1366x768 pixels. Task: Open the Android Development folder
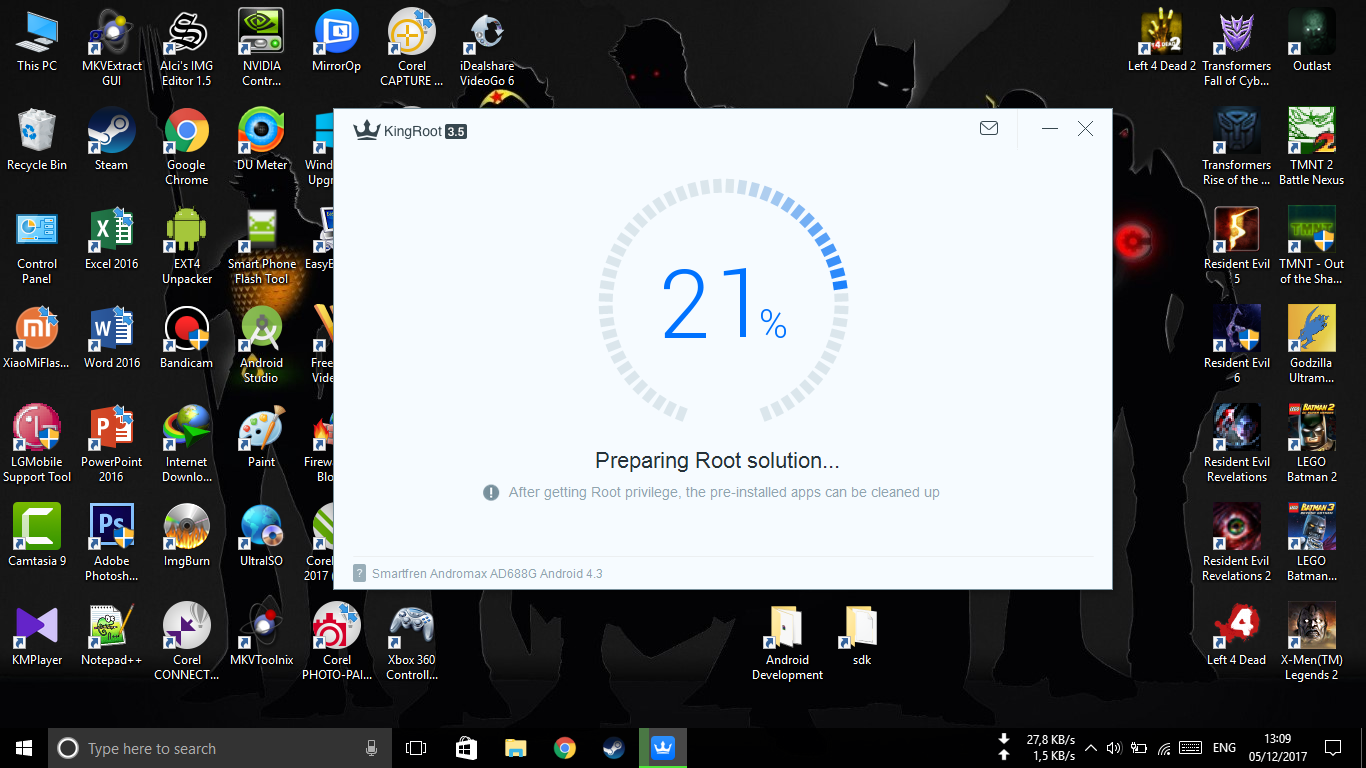pos(787,642)
